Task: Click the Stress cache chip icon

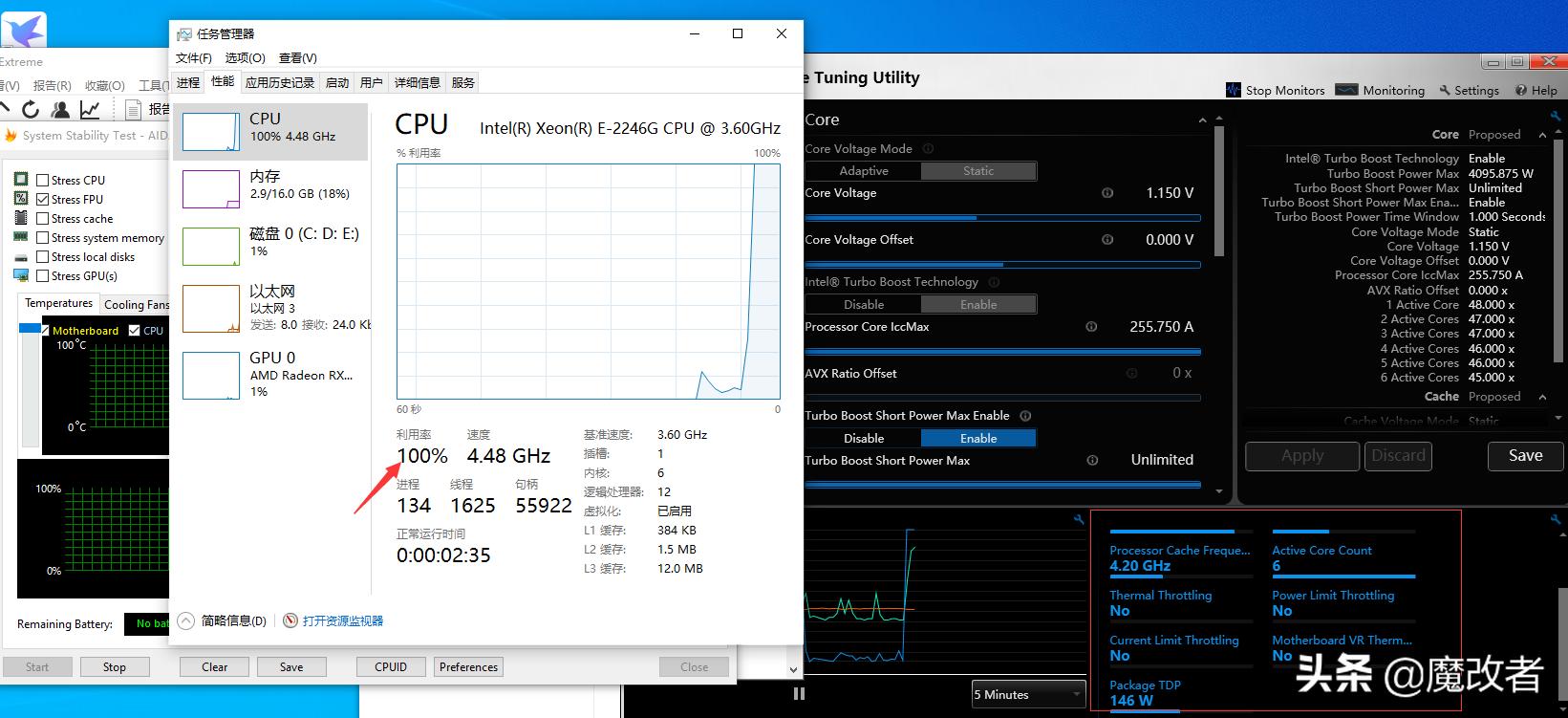Action: click(21, 218)
